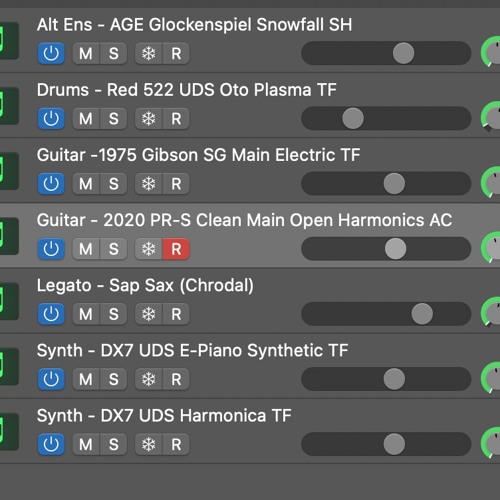Mute the Synth DX7 E-Piano Synthetic track
This screenshot has height=500, width=500.
click(86, 379)
